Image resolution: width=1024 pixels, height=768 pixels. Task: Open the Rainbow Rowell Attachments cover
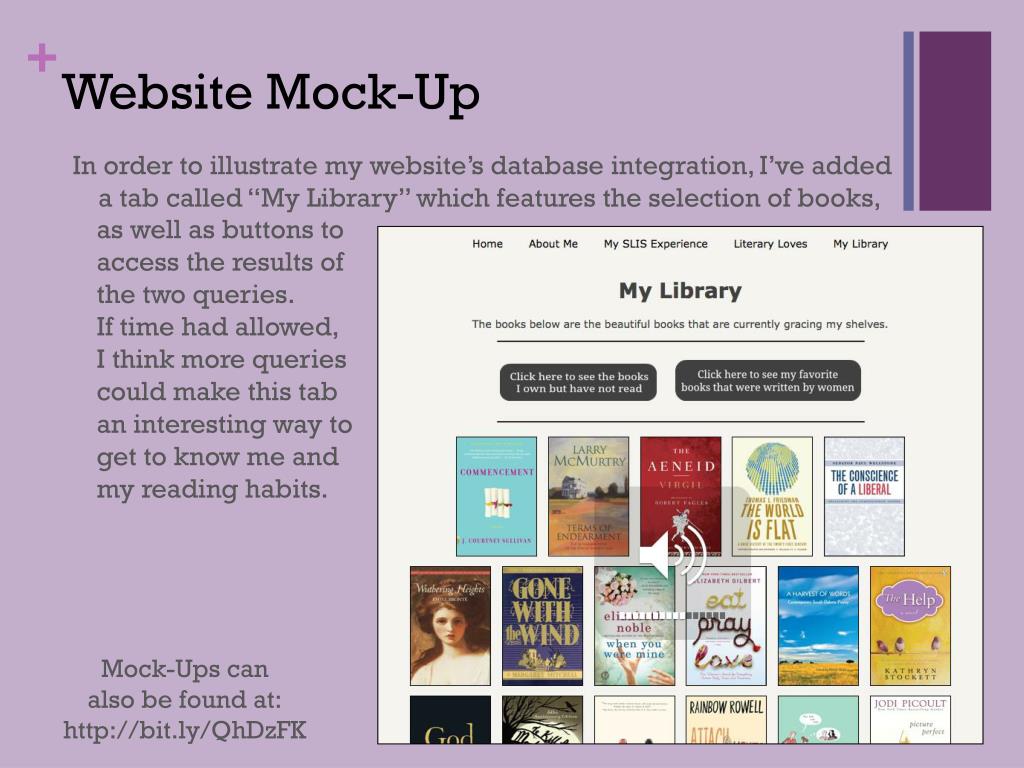(x=726, y=720)
